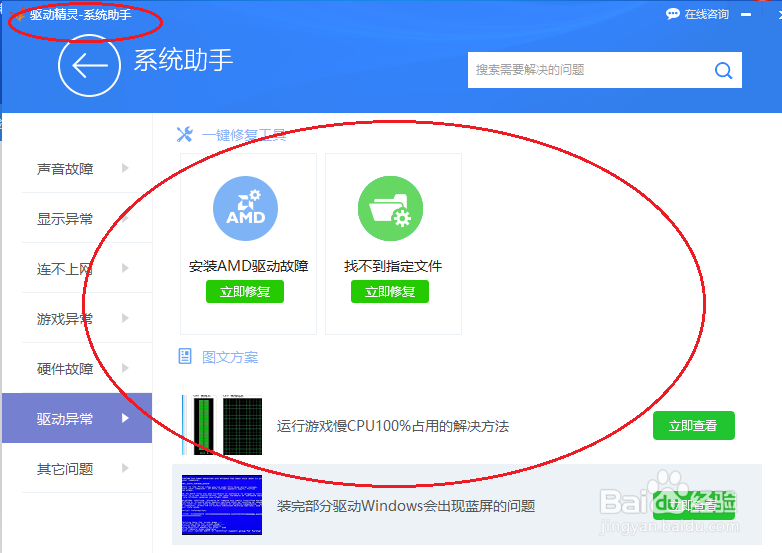Select 其它问题 in the sidebar

point(77,468)
